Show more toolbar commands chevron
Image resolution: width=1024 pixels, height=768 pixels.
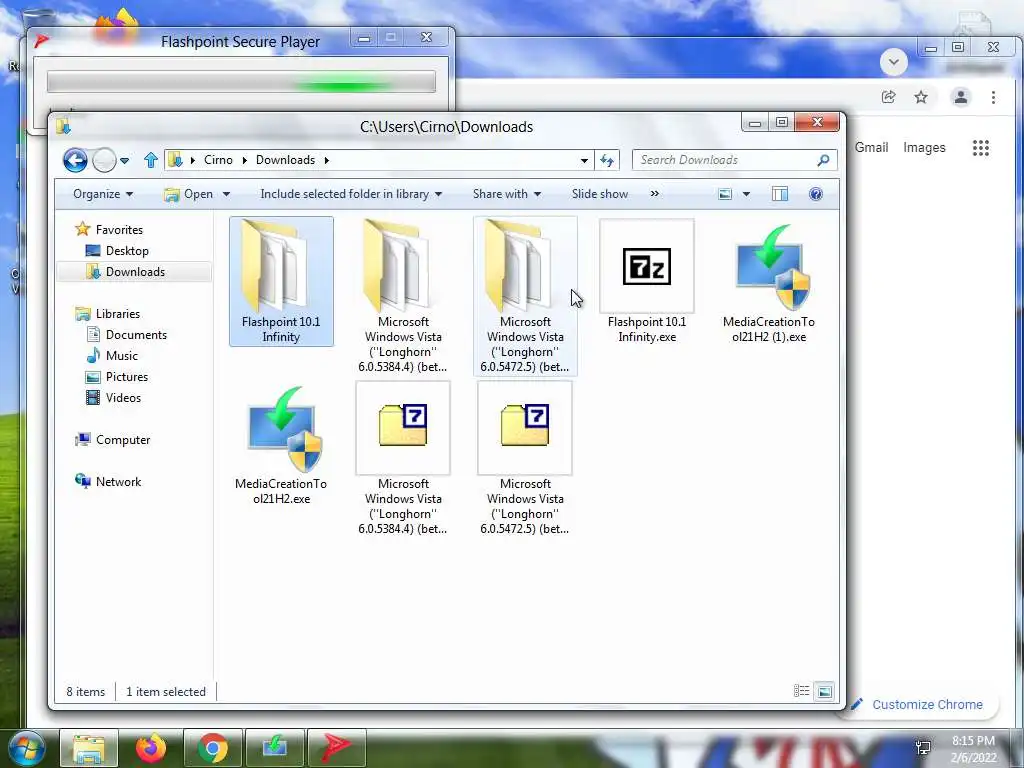[x=654, y=194]
